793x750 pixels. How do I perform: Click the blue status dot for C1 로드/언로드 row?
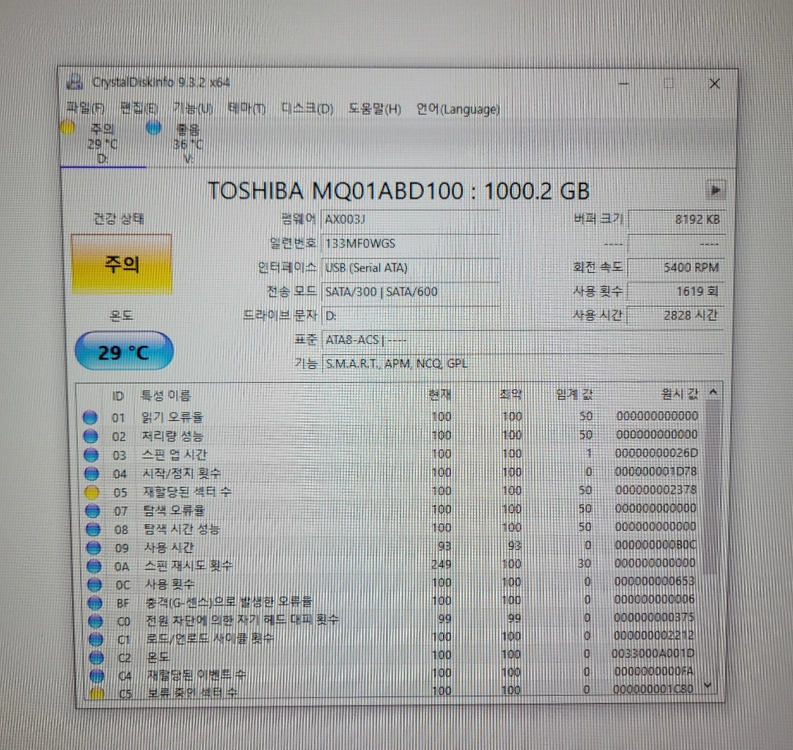coord(96,639)
